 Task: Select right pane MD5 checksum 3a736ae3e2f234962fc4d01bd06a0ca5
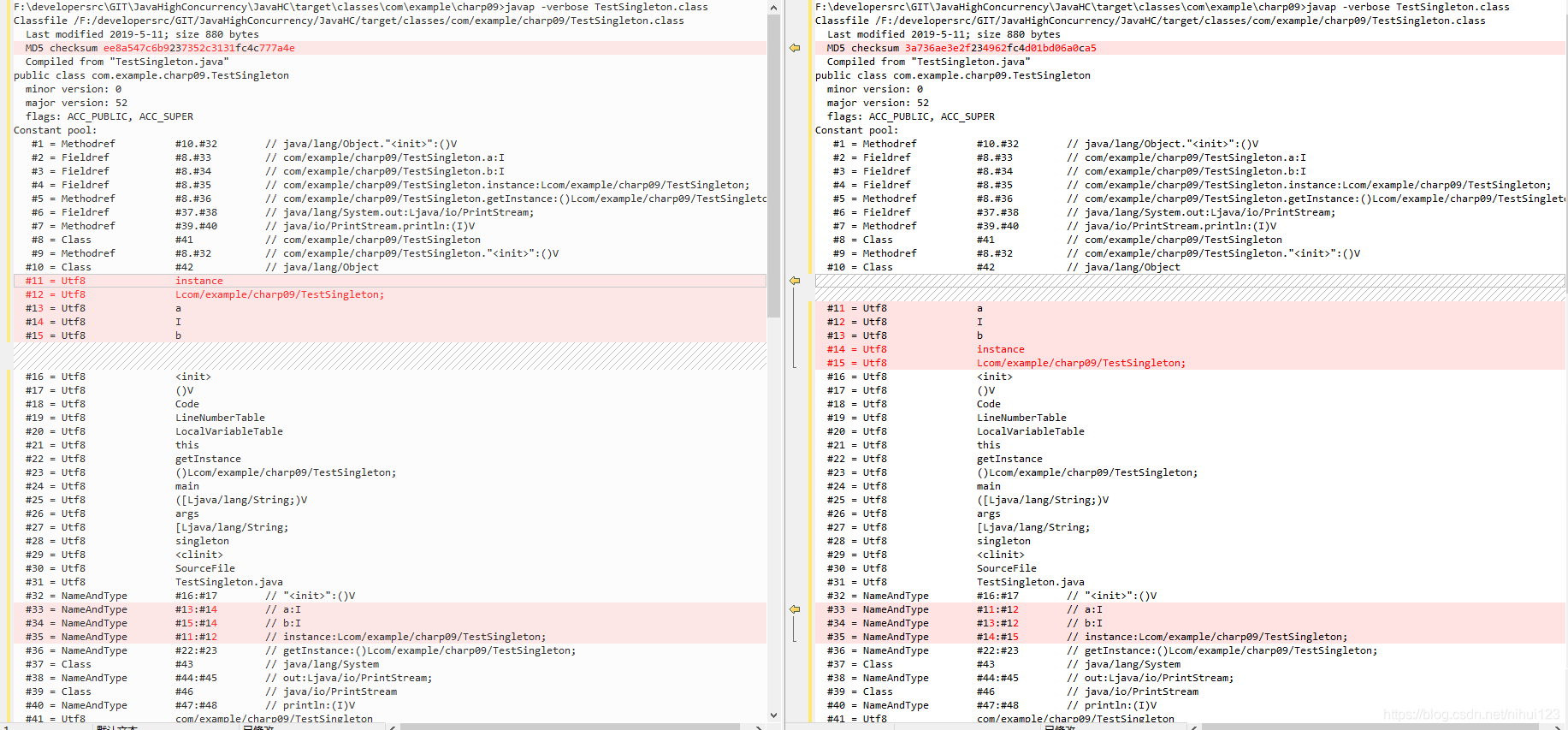click(x=1001, y=48)
